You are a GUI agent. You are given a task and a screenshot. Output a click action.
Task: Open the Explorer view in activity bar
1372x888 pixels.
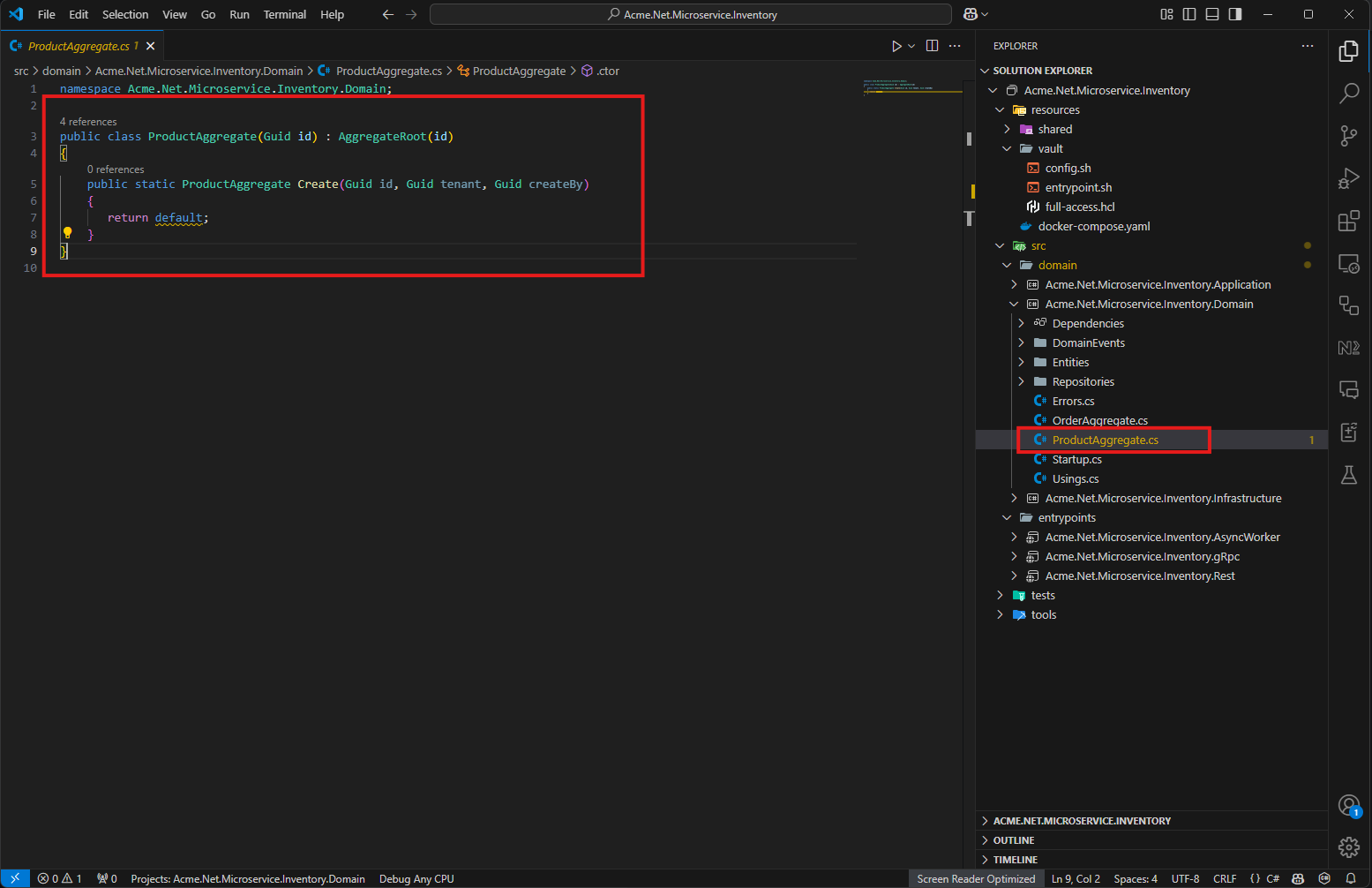(1348, 51)
